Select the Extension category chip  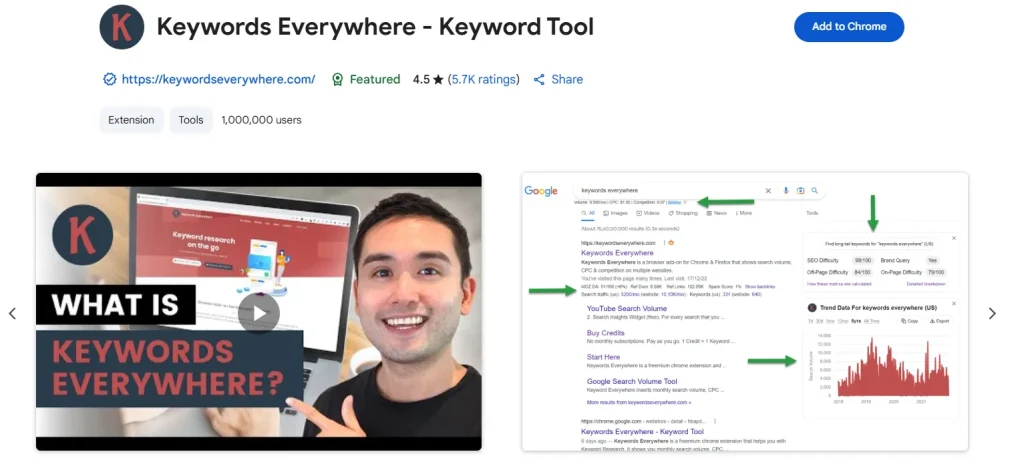coord(131,120)
